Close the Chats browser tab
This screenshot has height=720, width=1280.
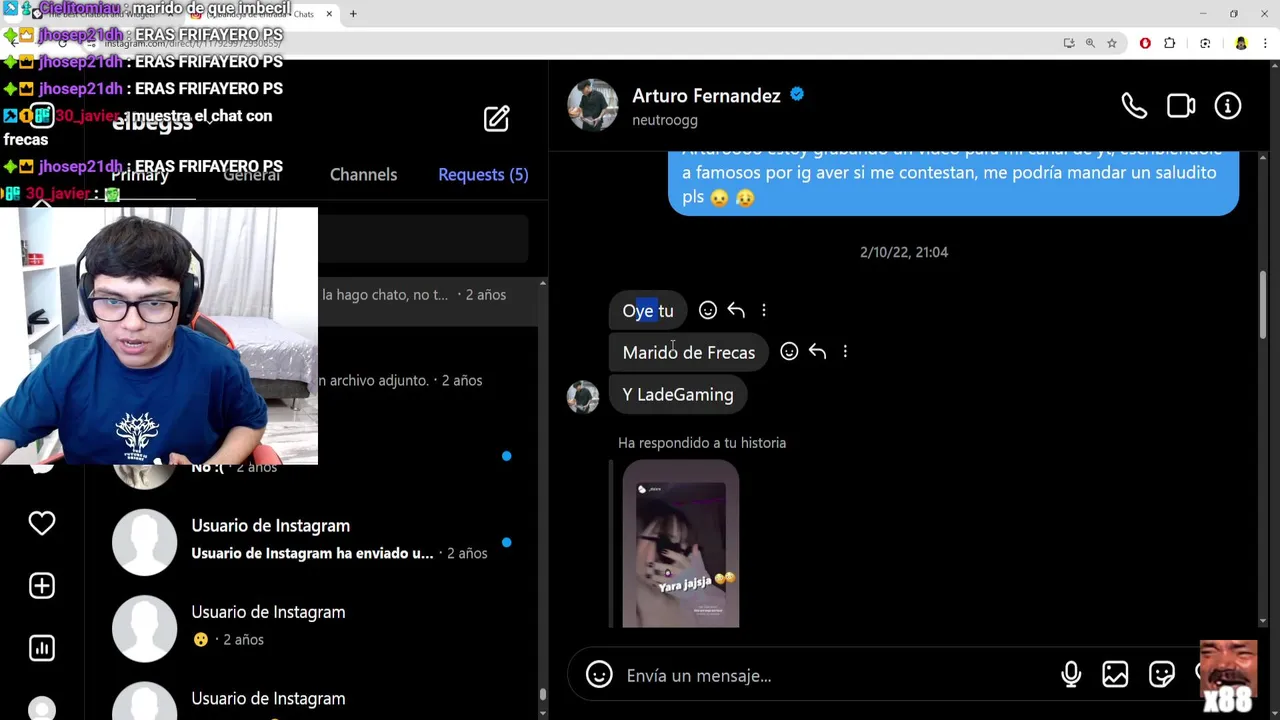(x=329, y=14)
